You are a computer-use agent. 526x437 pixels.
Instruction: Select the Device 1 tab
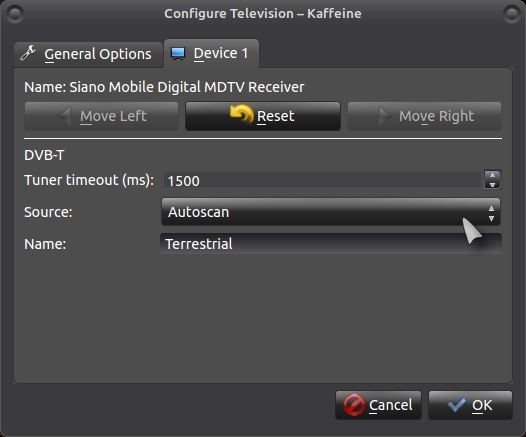[211, 54]
